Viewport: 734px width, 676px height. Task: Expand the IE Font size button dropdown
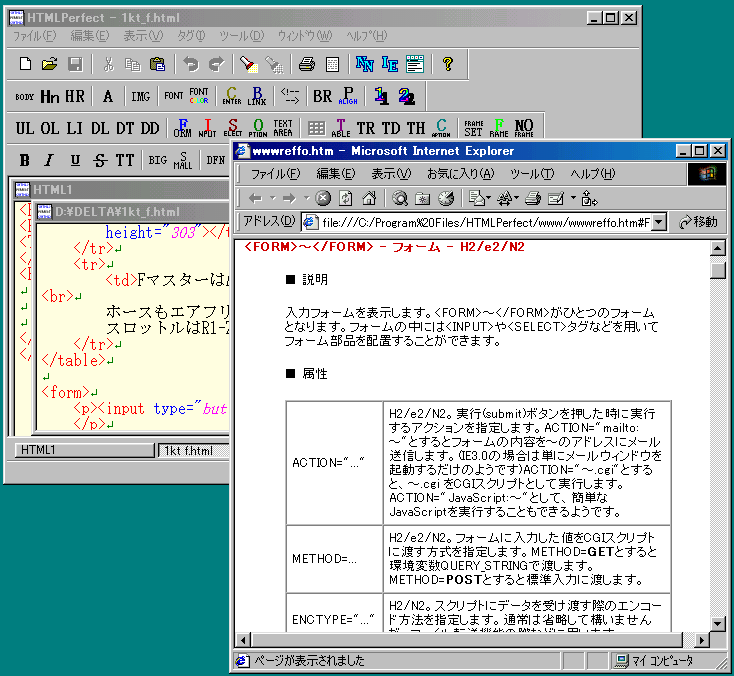click(x=517, y=198)
